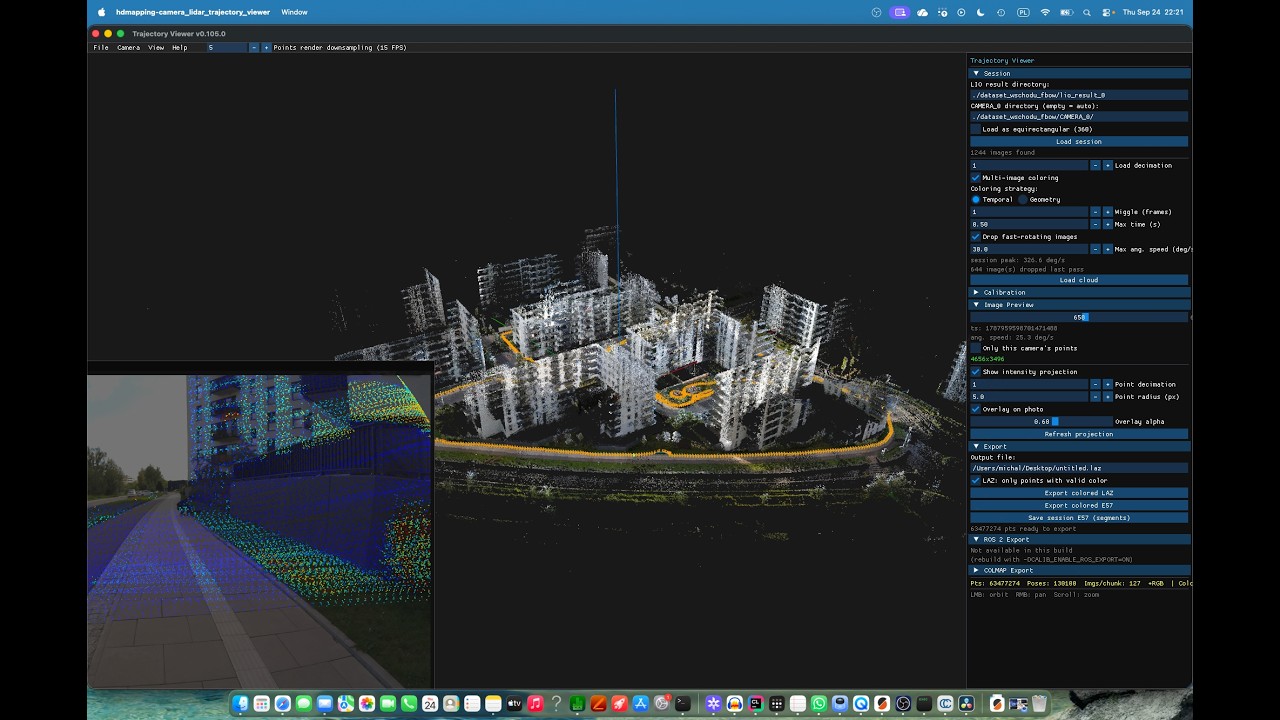The width and height of the screenshot is (1280, 720).
Task: Enable Load as equirectangular (360) checkbox
Action: [x=976, y=129]
